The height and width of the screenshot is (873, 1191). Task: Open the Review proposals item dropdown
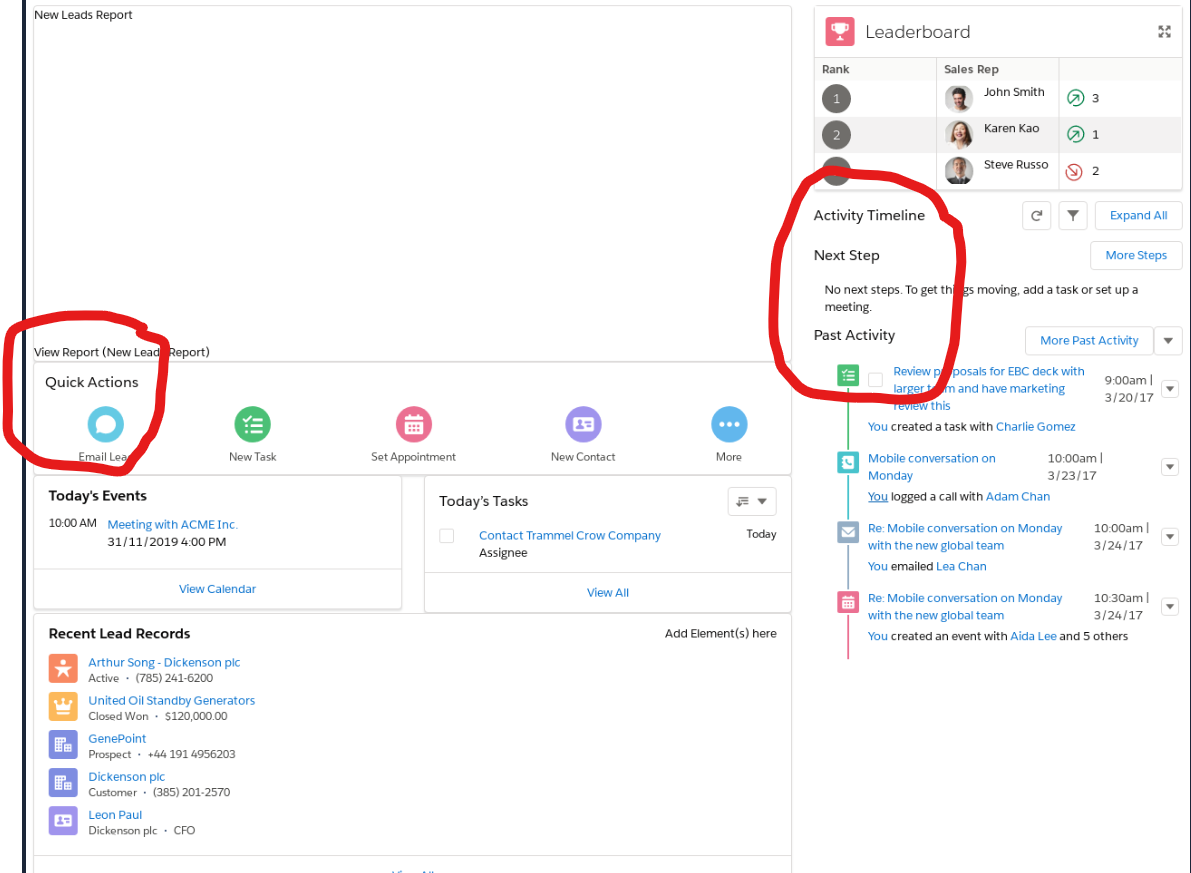1170,388
